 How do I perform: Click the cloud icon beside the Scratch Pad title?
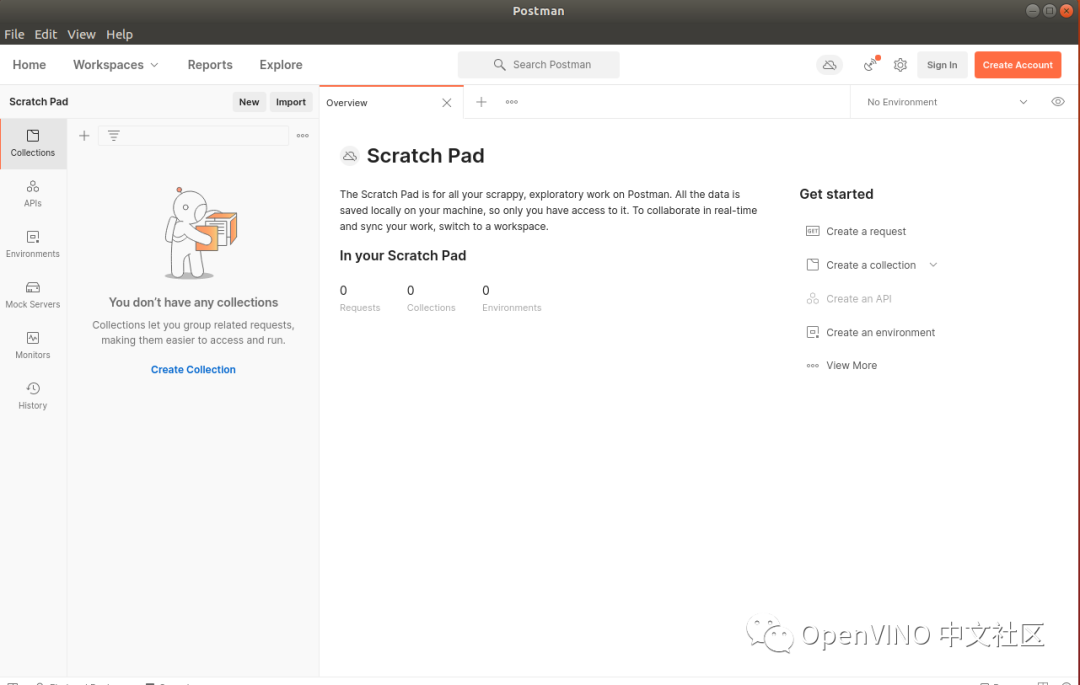tap(350, 156)
